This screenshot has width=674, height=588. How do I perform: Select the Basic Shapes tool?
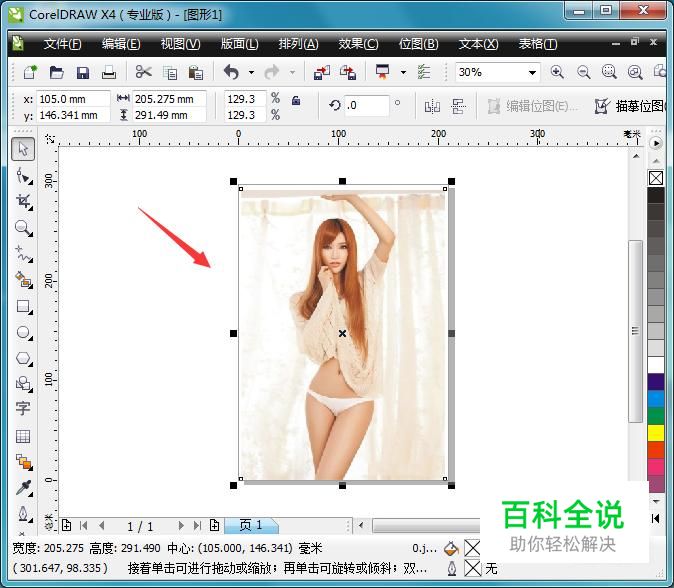click(x=24, y=384)
